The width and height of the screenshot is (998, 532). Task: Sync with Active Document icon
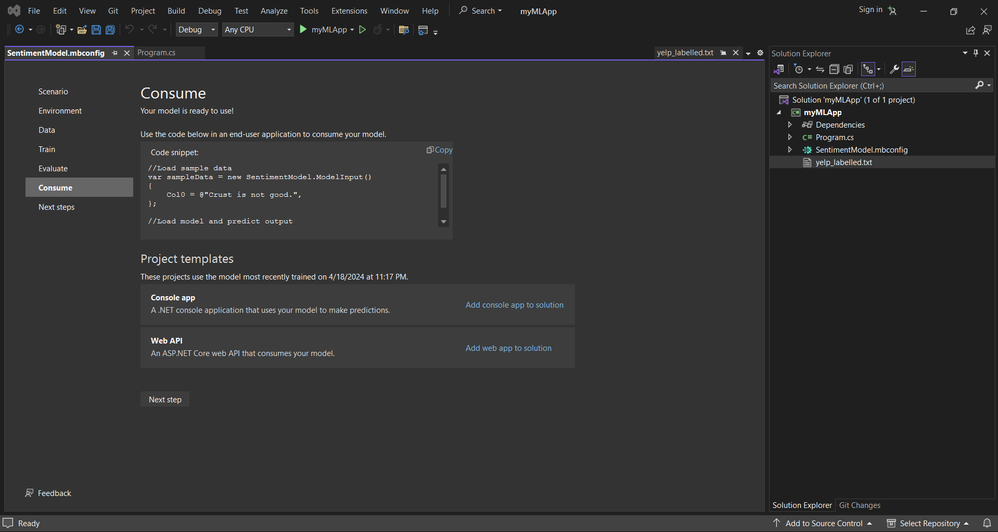tap(820, 69)
